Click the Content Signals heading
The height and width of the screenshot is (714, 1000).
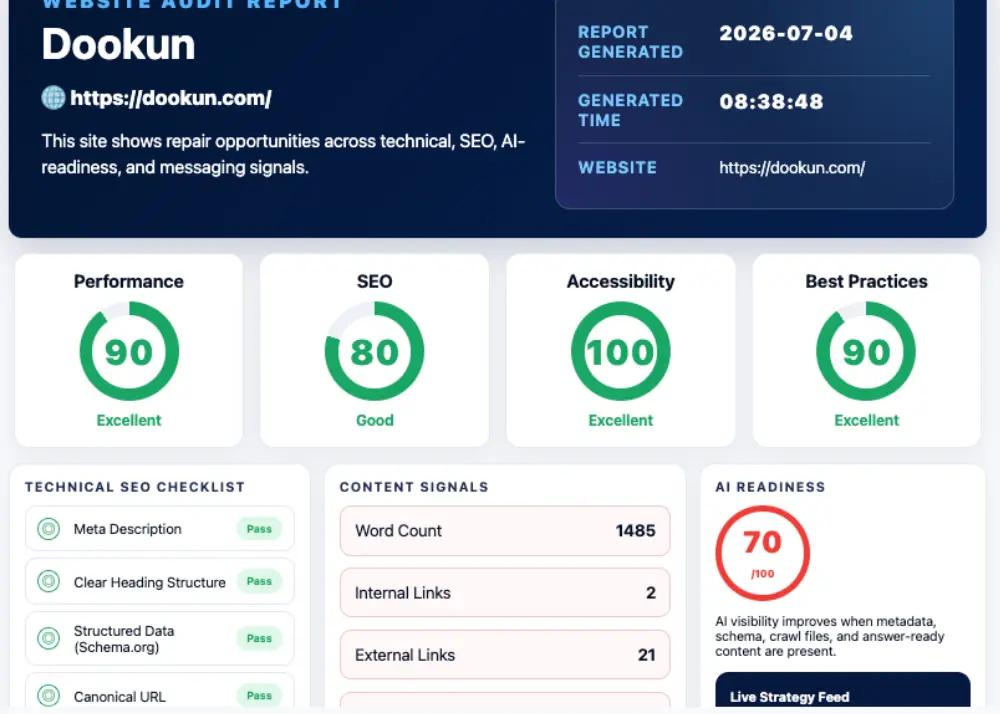point(414,487)
